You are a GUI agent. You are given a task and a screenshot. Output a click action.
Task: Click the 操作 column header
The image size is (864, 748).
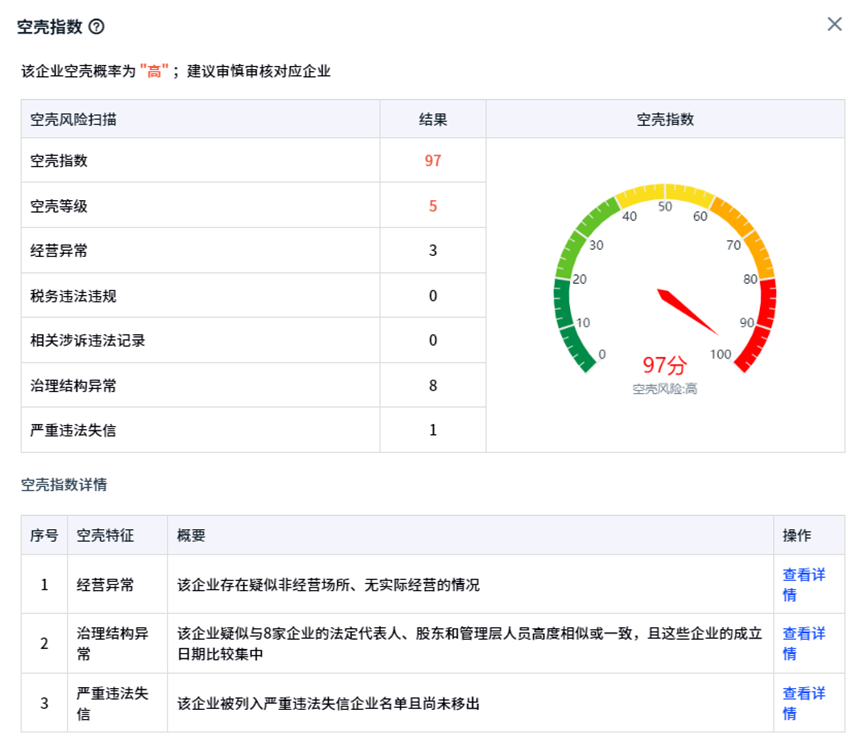pos(797,535)
